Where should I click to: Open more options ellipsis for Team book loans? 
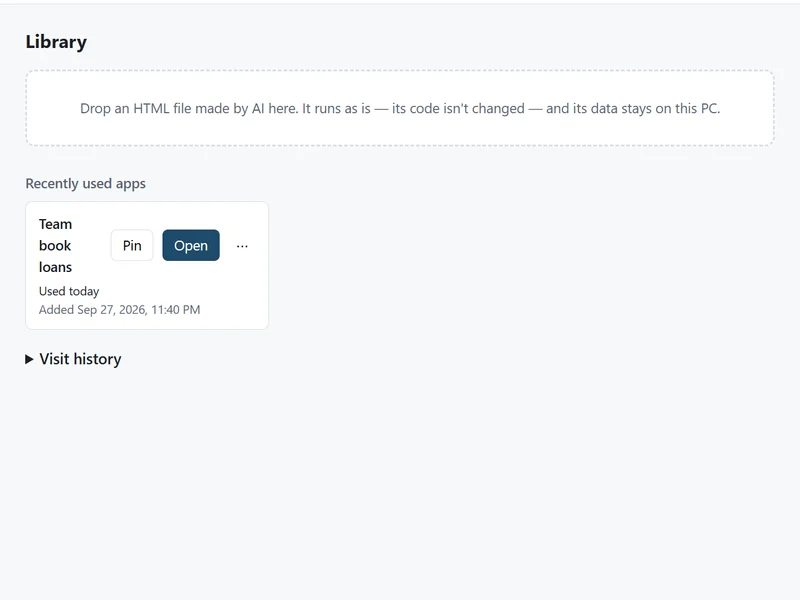(242, 246)
